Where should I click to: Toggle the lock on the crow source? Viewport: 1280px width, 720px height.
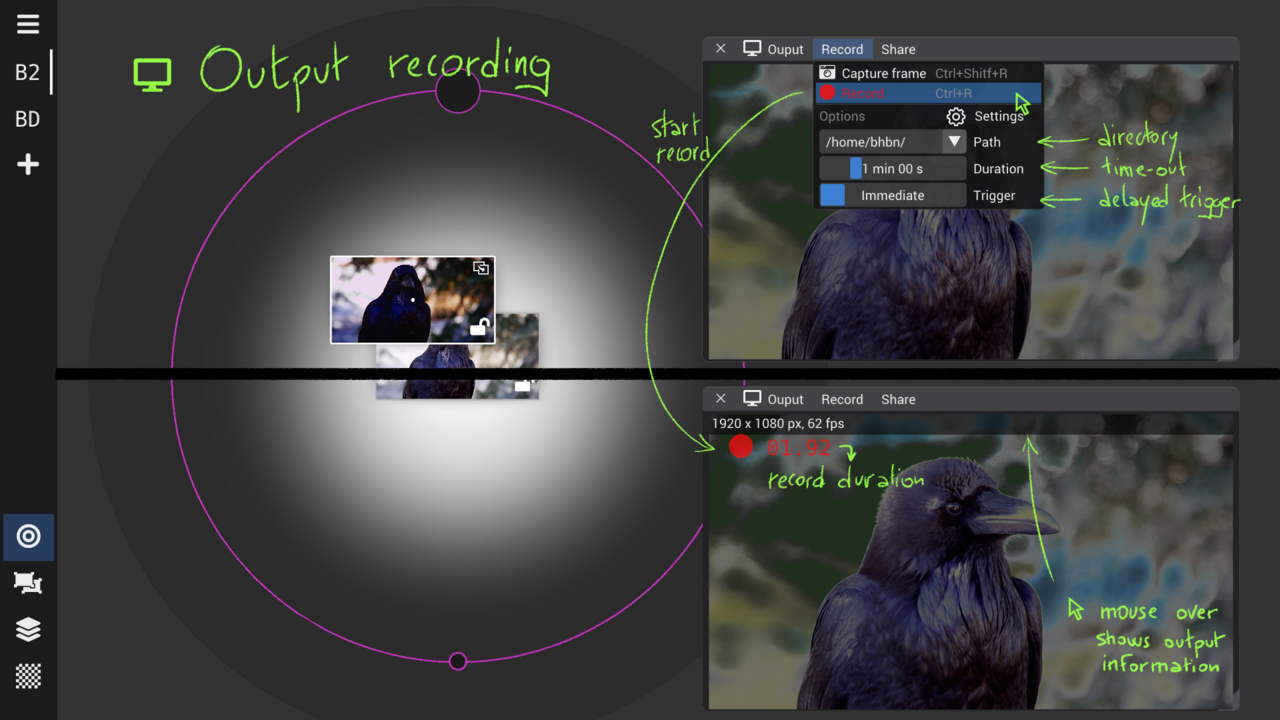[x=480, y=327]
